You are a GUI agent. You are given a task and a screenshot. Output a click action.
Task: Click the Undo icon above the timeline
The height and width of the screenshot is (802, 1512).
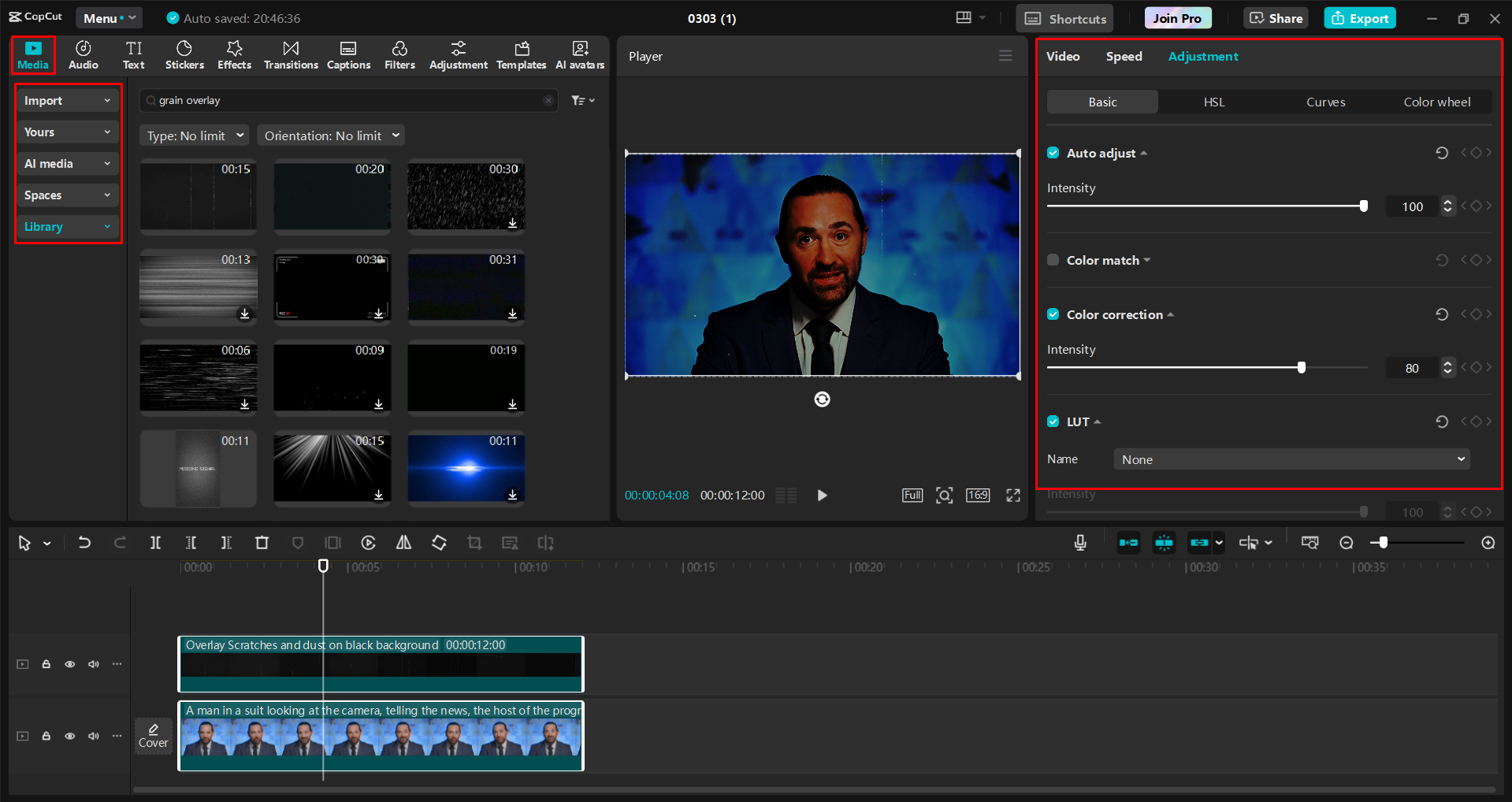tap(84, 543)
